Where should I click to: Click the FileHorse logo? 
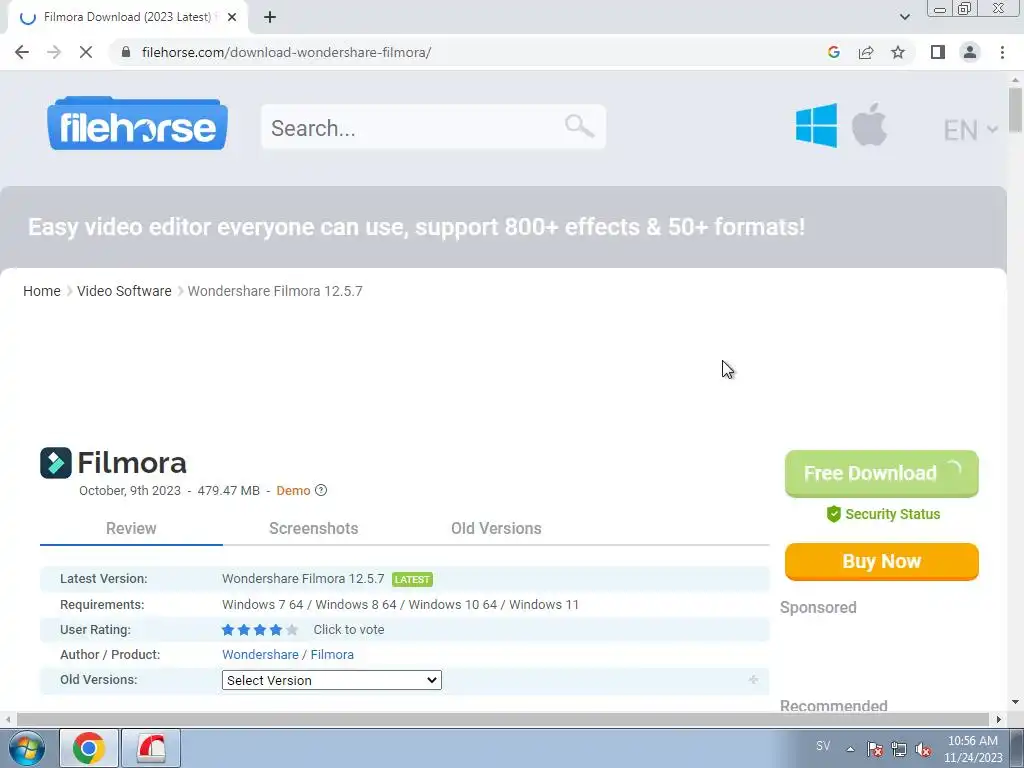pyautogui.click(x=137, y=124)
